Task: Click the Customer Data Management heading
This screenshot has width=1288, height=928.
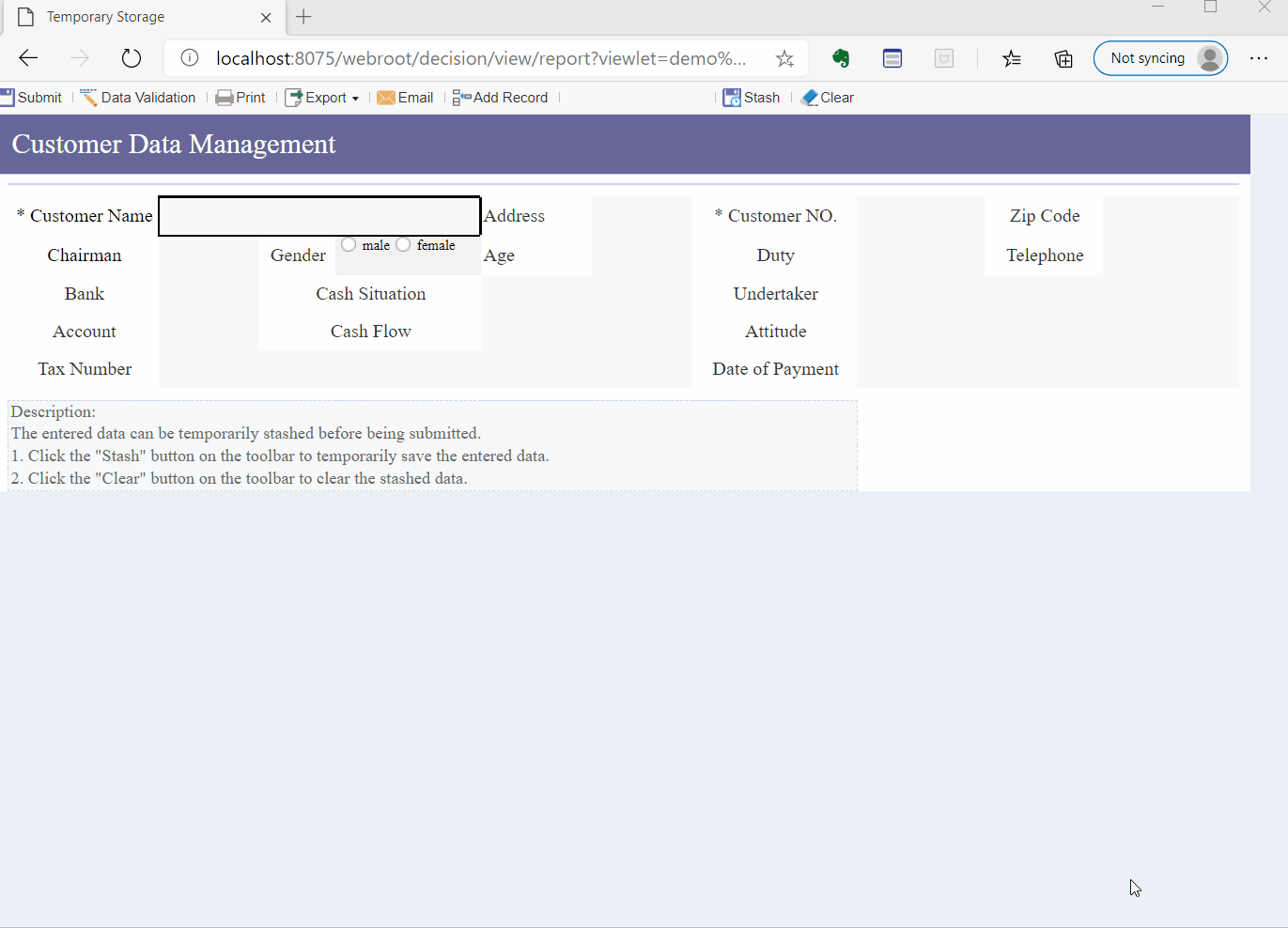Action: pos(174,144)
